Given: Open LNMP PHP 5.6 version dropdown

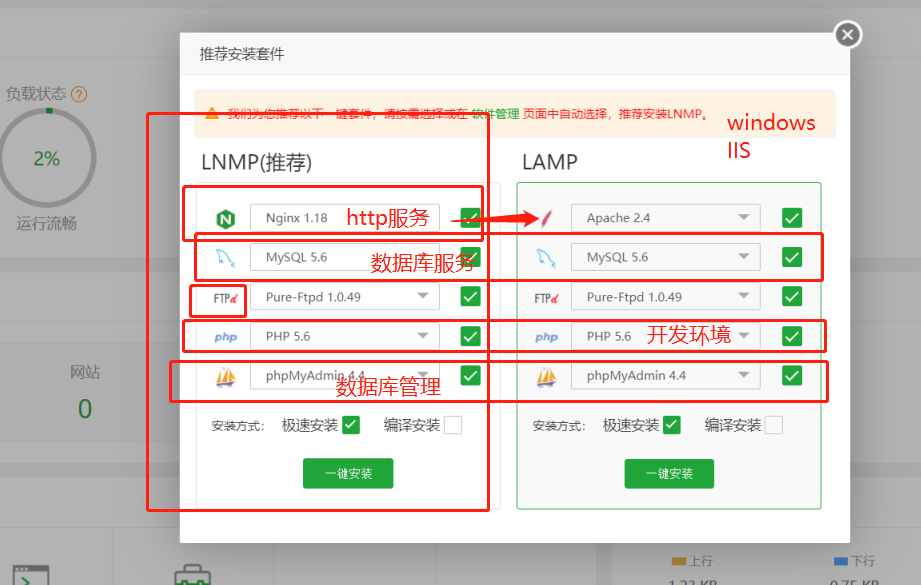Looking at the screenshot, I should (345, 336).
